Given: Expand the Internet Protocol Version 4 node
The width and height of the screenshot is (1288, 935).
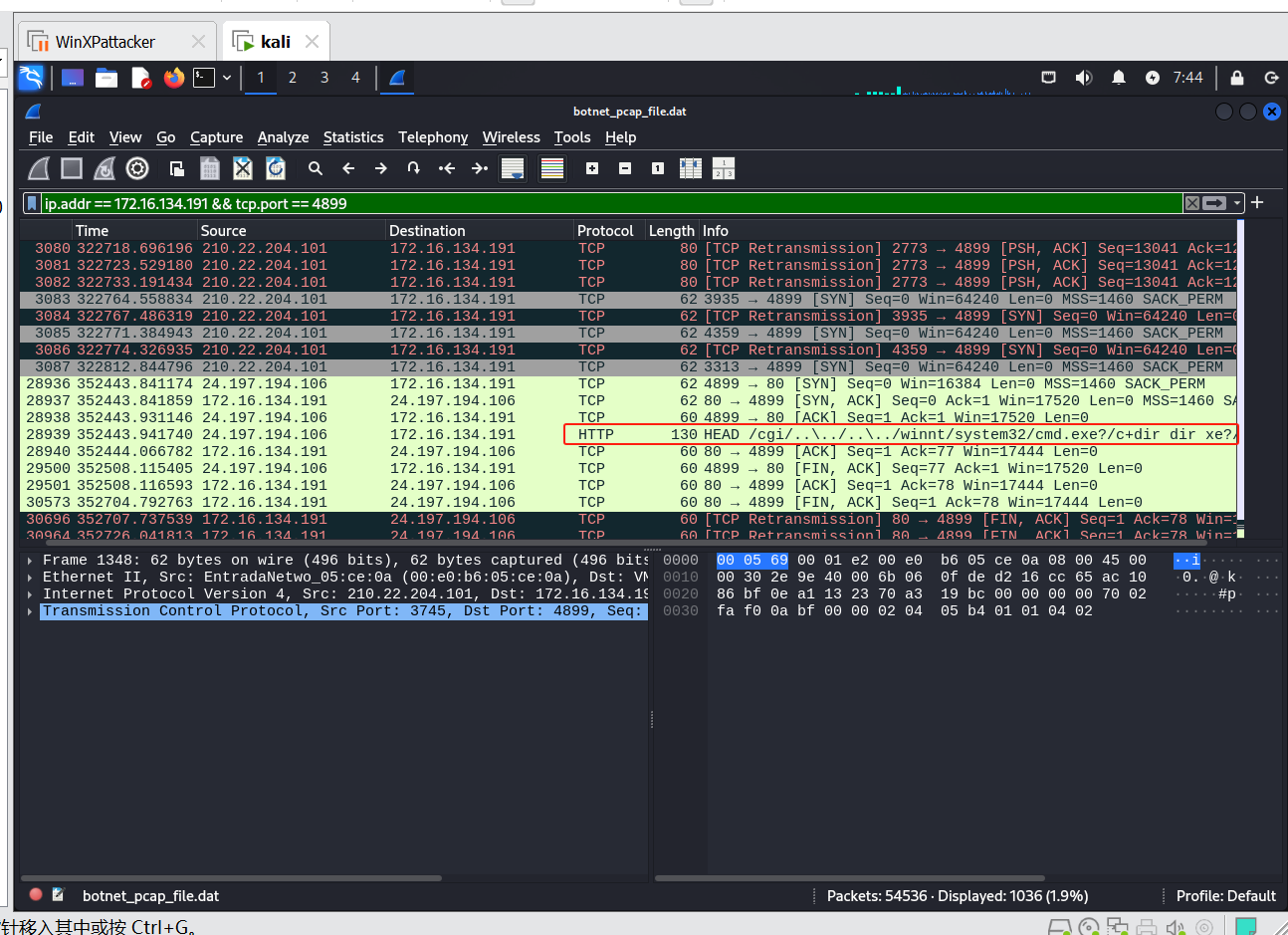Looking at the screenshot, I should pyautogui.click(x=30, y=594).
